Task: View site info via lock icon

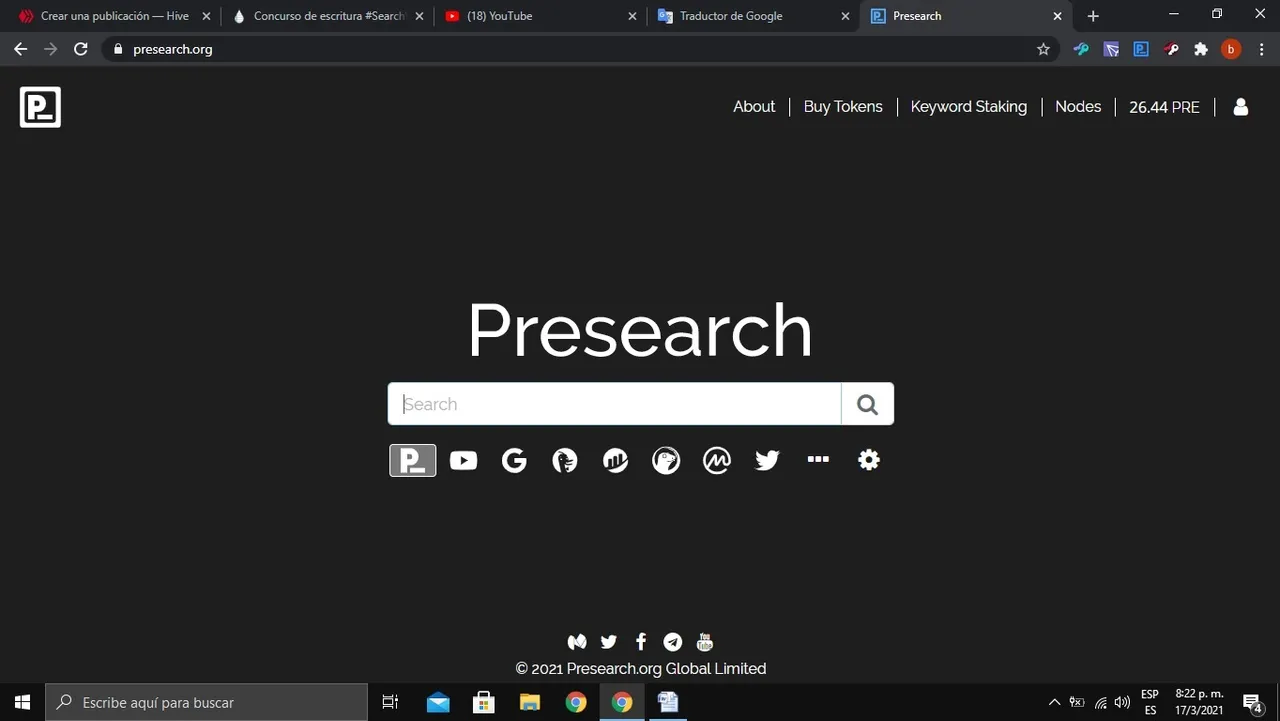Action: click(x=118, y=49)
